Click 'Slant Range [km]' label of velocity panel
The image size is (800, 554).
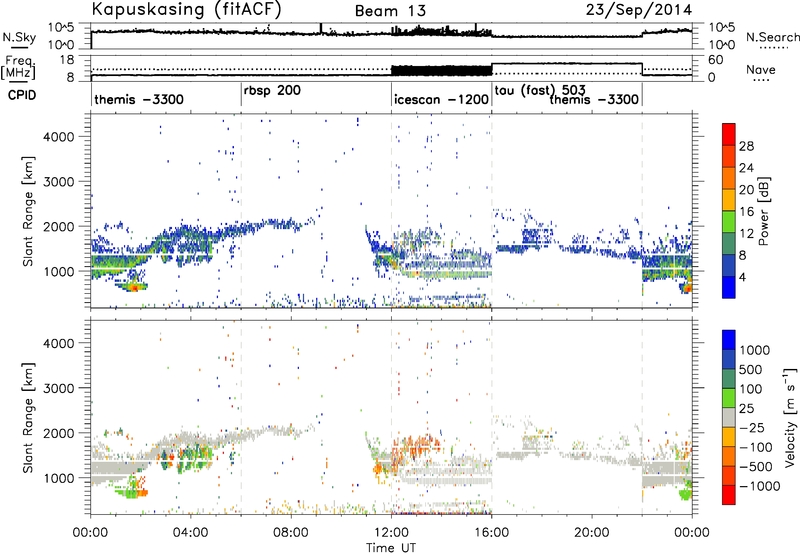click(28, 418)
